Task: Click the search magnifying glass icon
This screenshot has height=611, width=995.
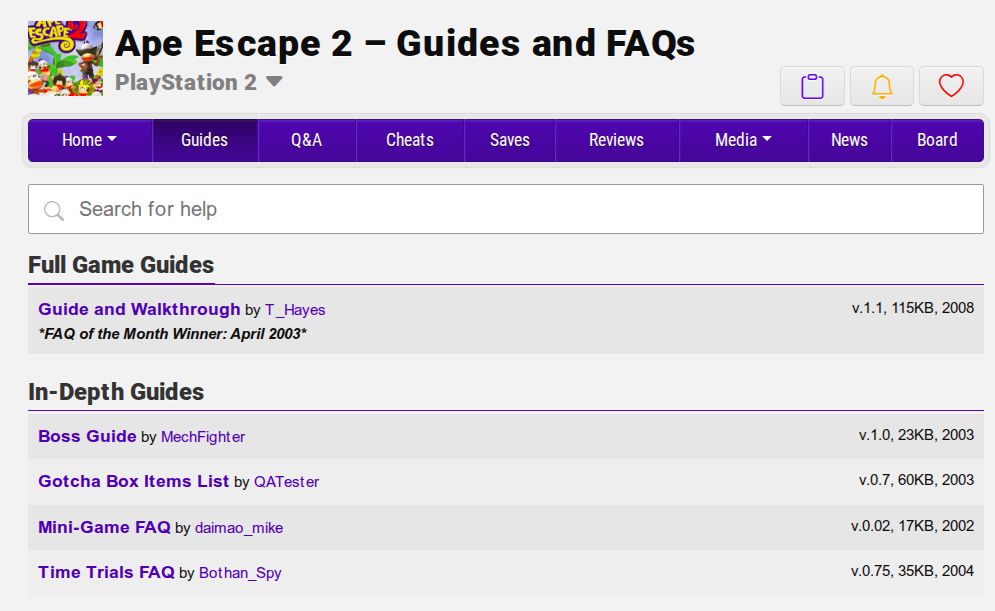Action: coord(54,210)
